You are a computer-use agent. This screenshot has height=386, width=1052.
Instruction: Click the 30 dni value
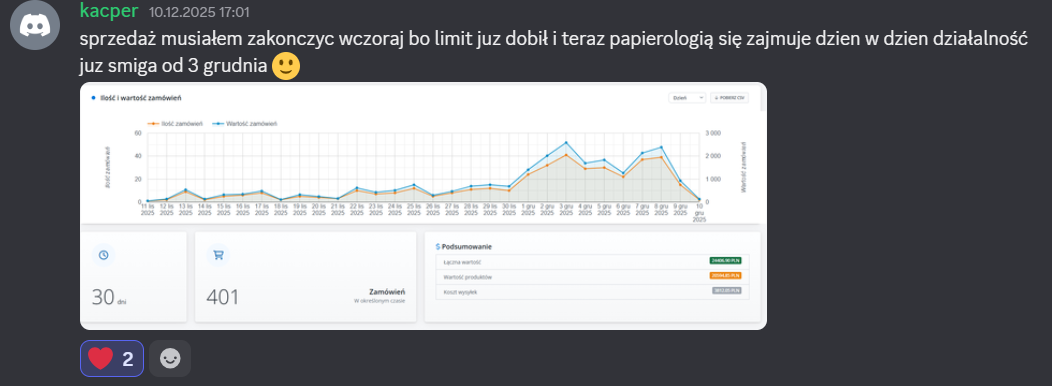click(109, 297)
